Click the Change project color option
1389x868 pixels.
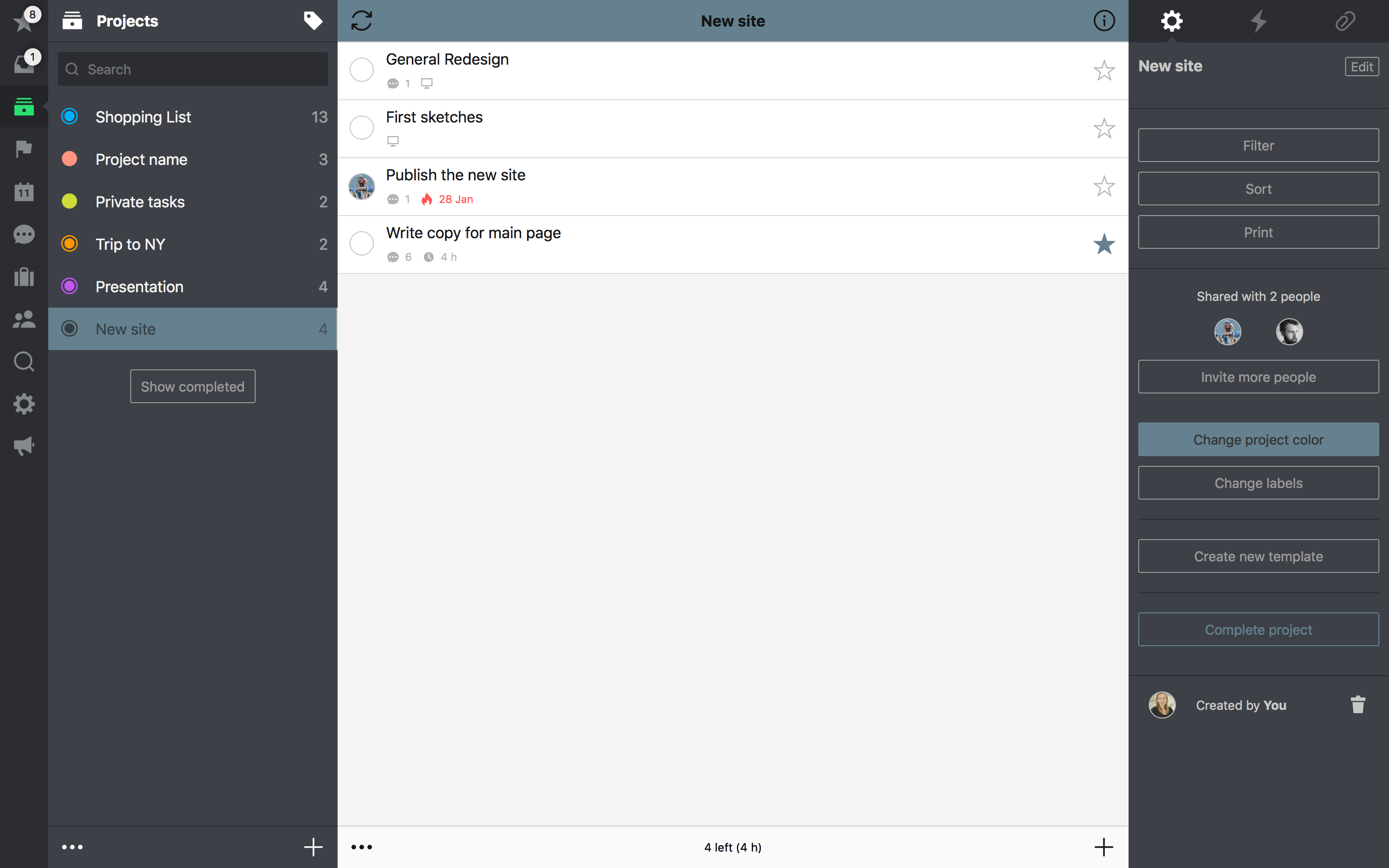[1258, 439]
